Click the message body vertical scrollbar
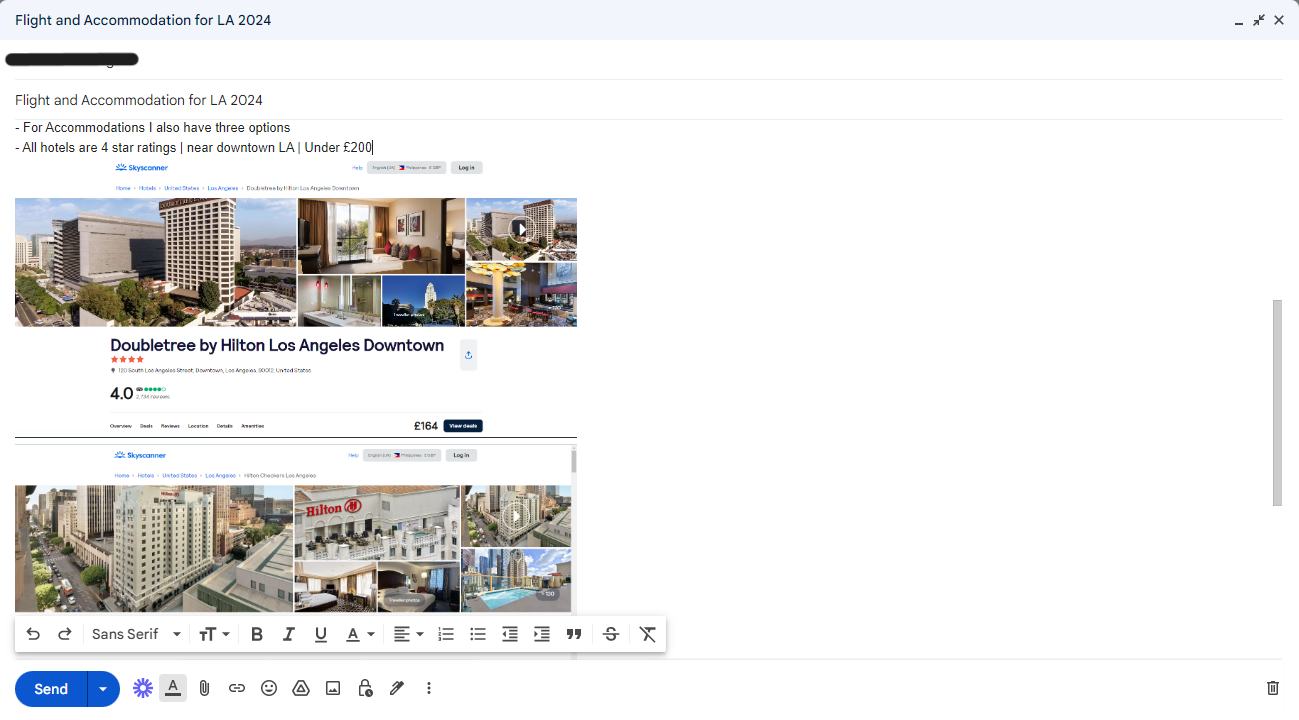The width and height of the screenshot is (1299, 720). [x=1277, y=402]
